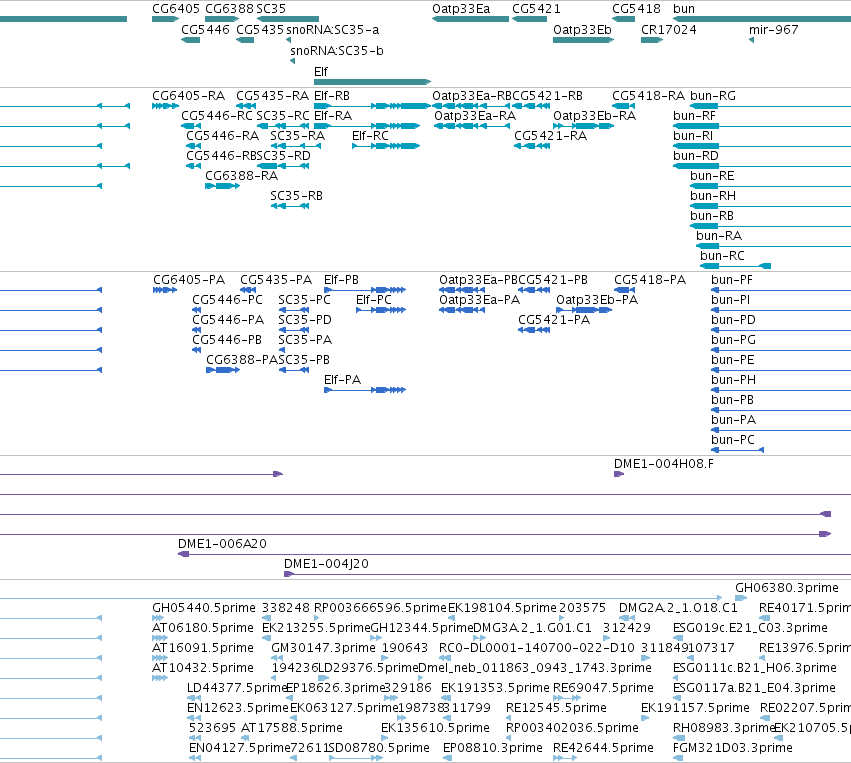Viewport: 851px width, 763px height.
Task: Select protein bun-PF
Action: pos(781,290)
